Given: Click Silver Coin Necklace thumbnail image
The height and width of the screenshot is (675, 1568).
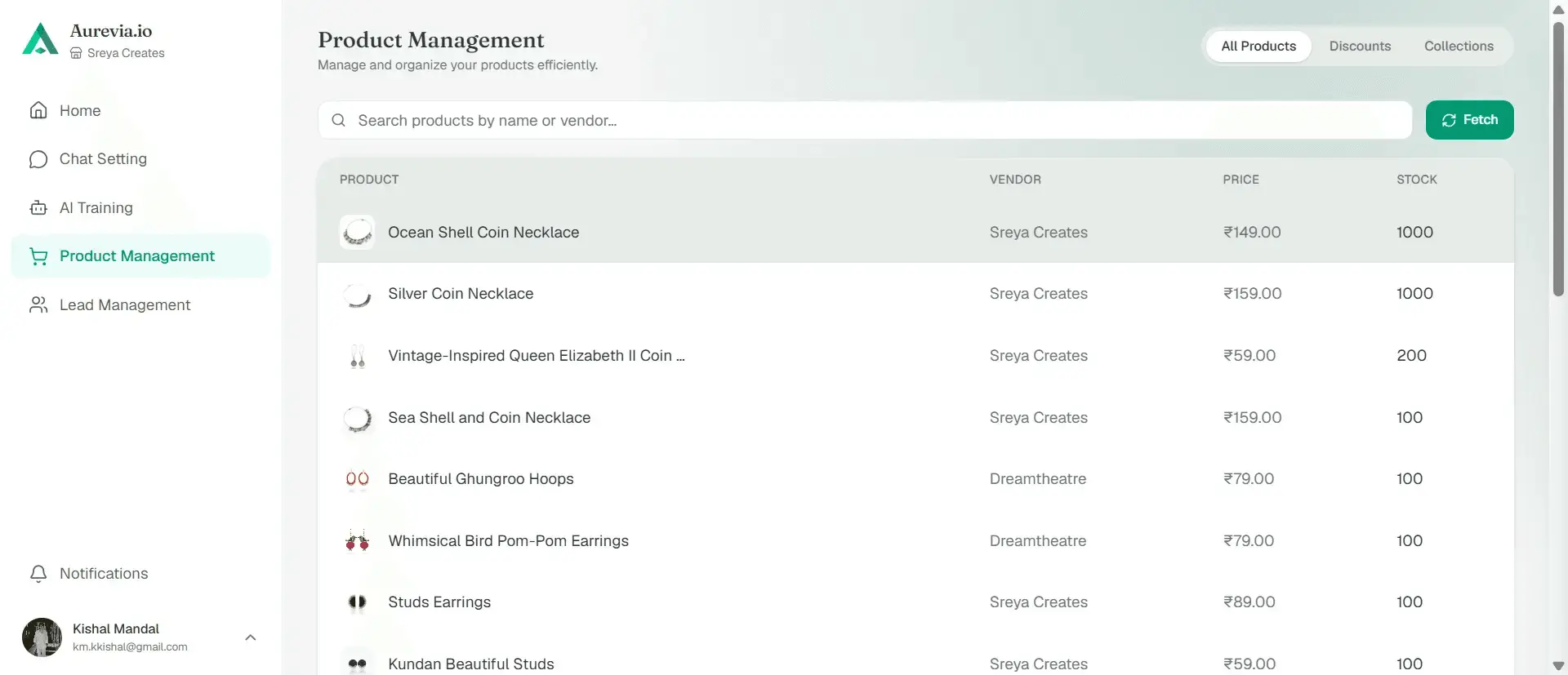Looking at the screenshot, I should [x=357, y=294].
